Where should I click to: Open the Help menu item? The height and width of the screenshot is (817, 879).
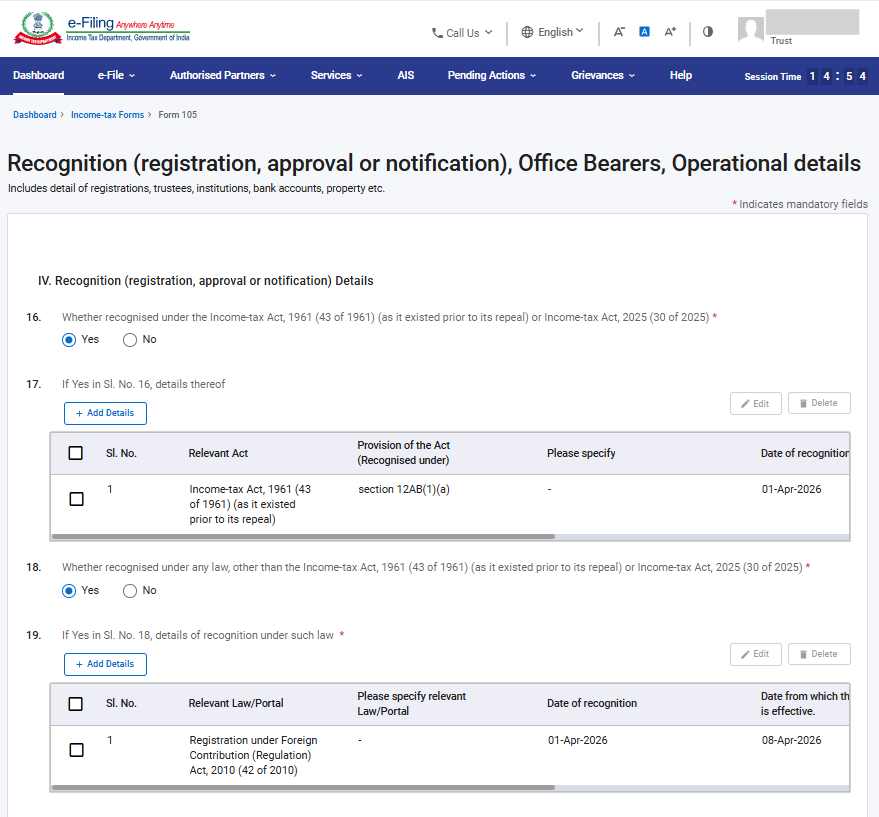pyautogui.click(x=680, y=76)
